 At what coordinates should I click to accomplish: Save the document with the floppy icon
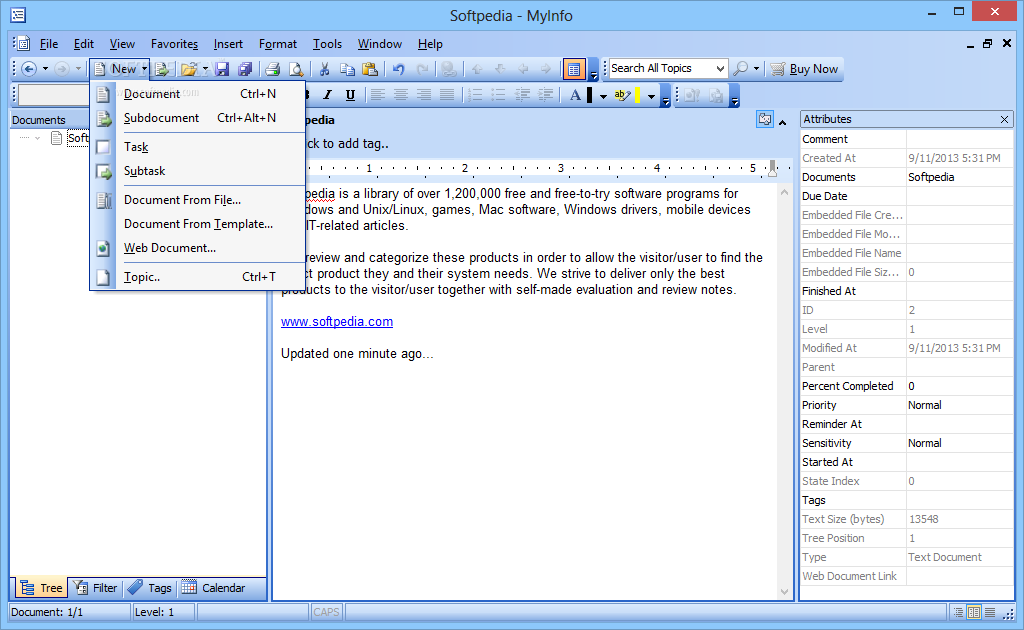tap(222, 69)
